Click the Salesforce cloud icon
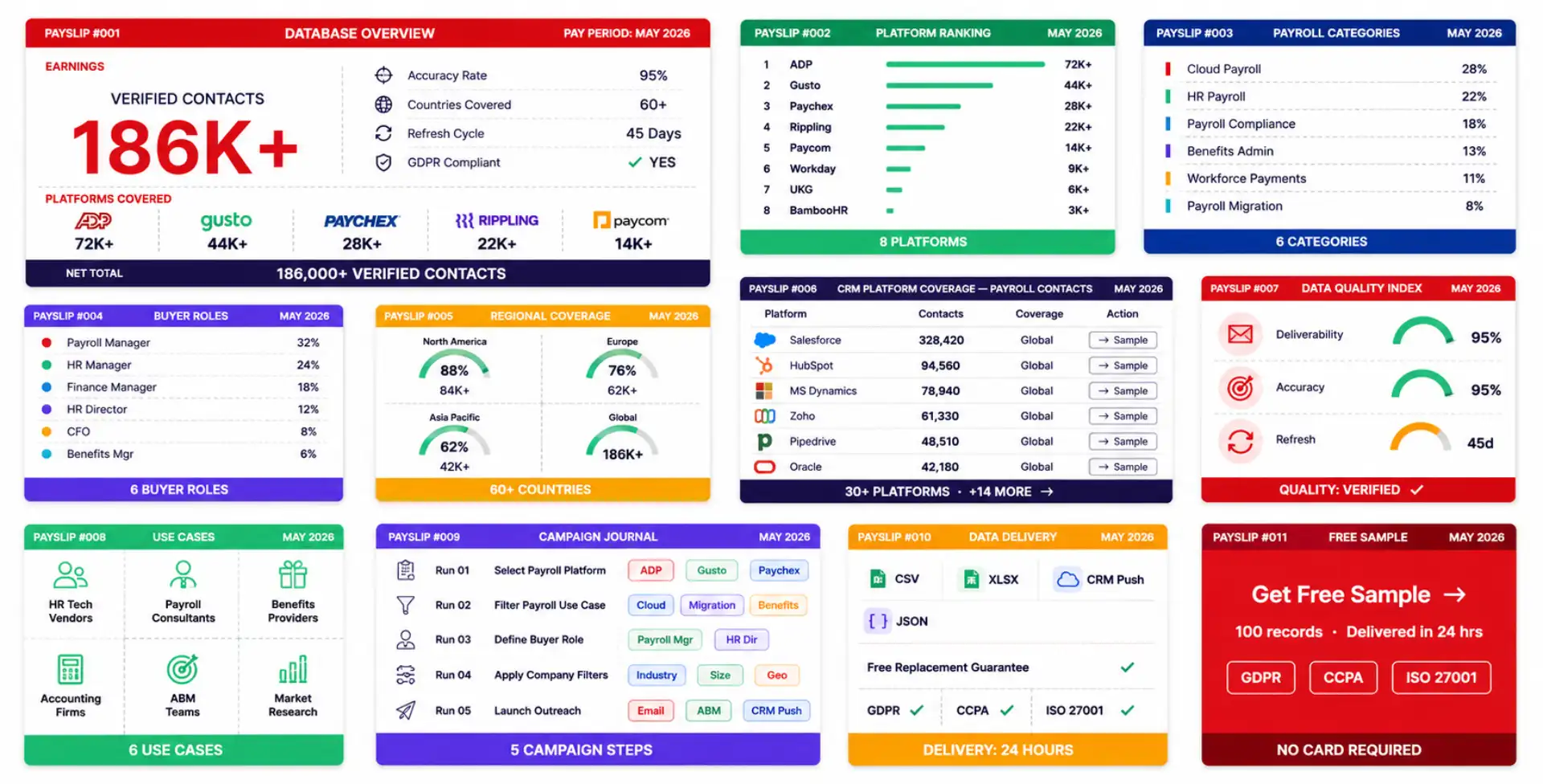Viewport: 1543px width, 784px height. [x=764, y=341]
